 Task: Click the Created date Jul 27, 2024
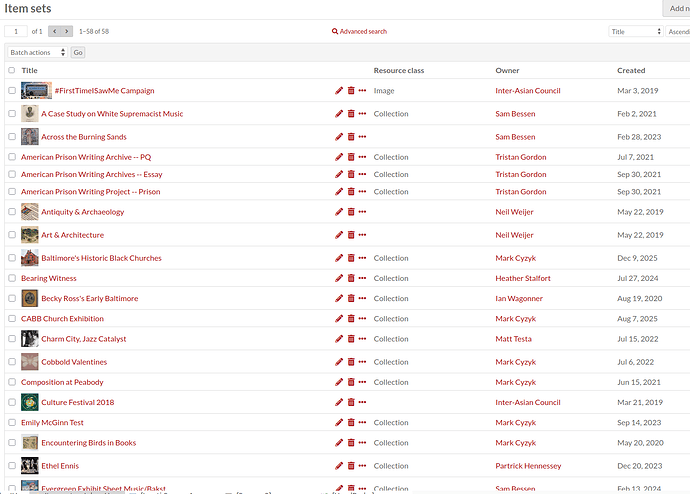(638, 278)
